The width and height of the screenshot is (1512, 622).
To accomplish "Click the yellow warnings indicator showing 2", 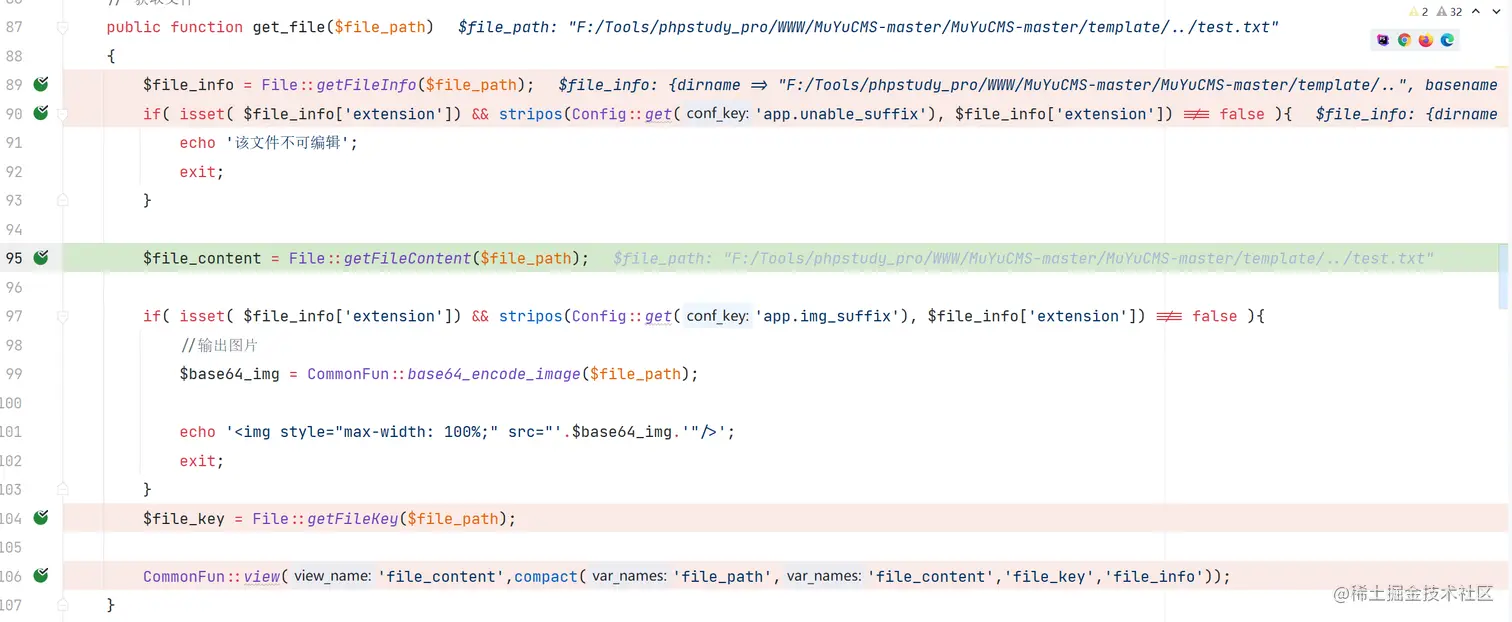I will pyautogui.click(x=1419, y=12).
